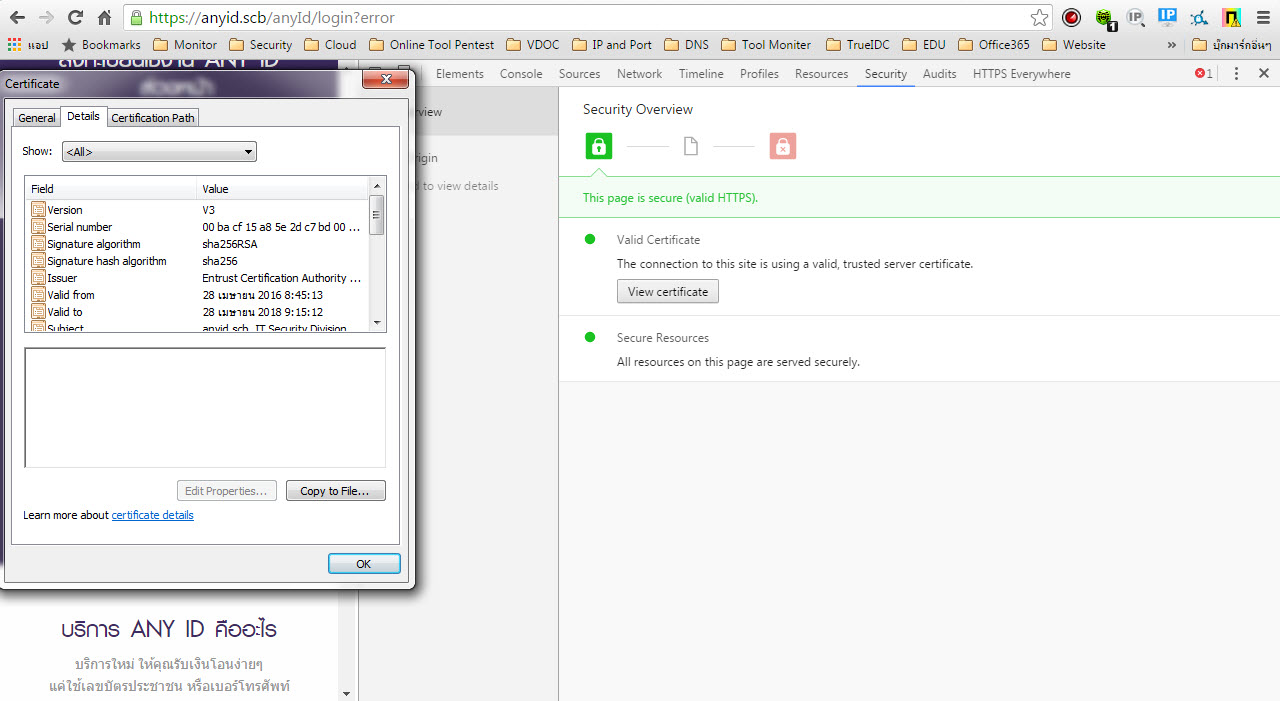Open the Website bookmark folder
This screenshot has height=701, width=1280.
(1074, 44)
